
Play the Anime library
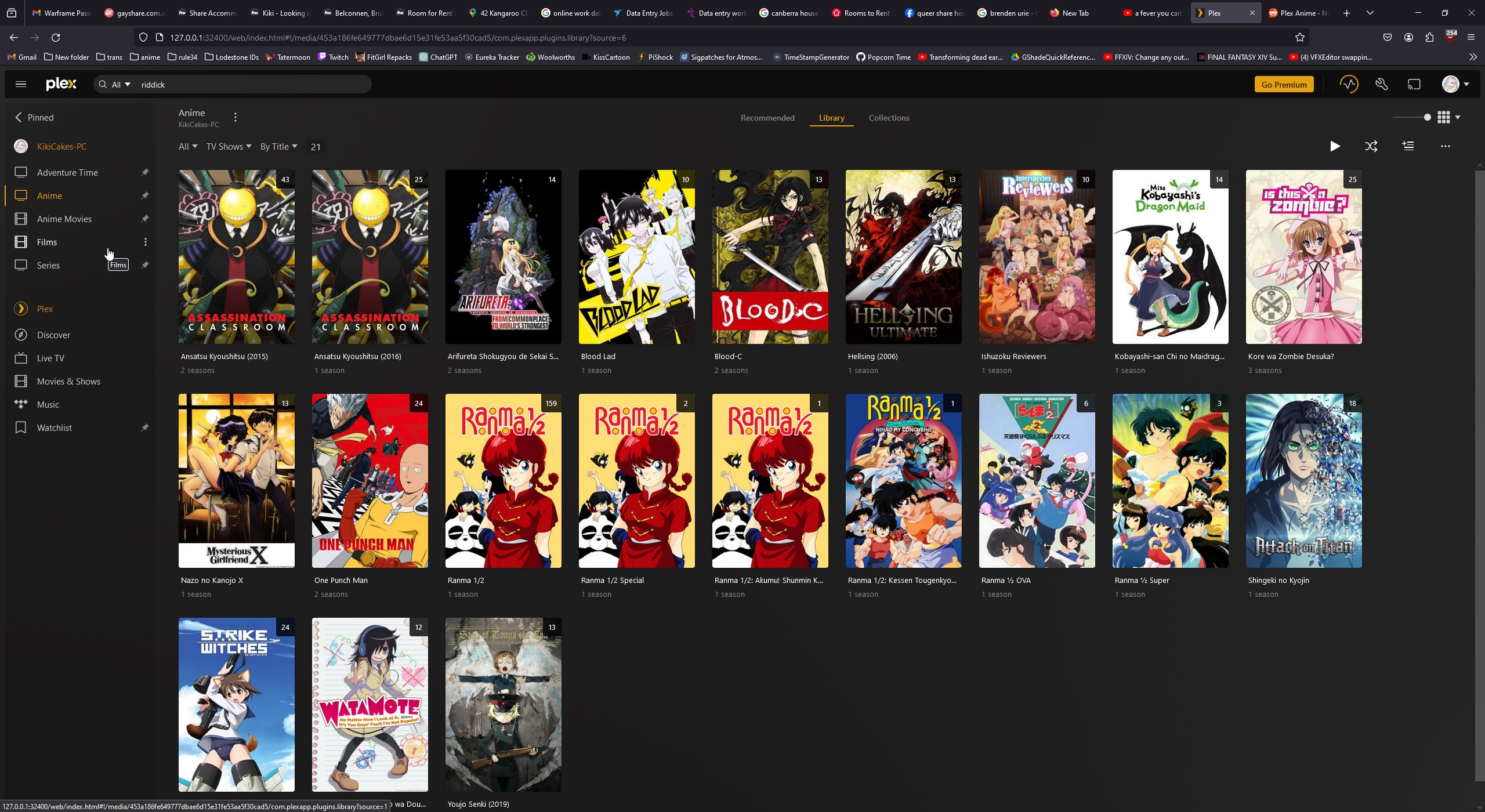[1335, 146]
